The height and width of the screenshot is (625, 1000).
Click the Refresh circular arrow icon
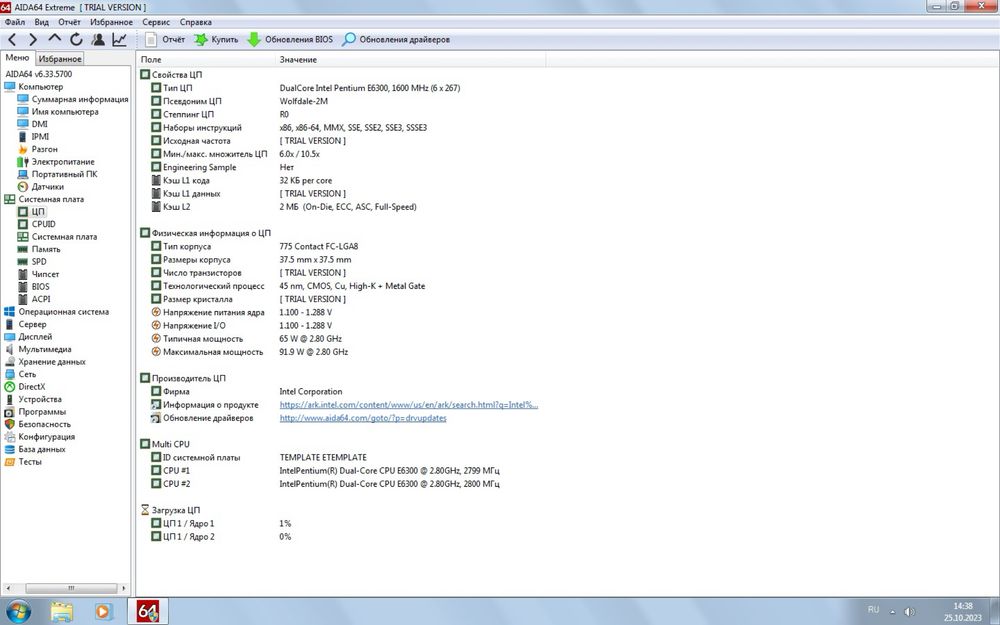(x=77, y=40)
